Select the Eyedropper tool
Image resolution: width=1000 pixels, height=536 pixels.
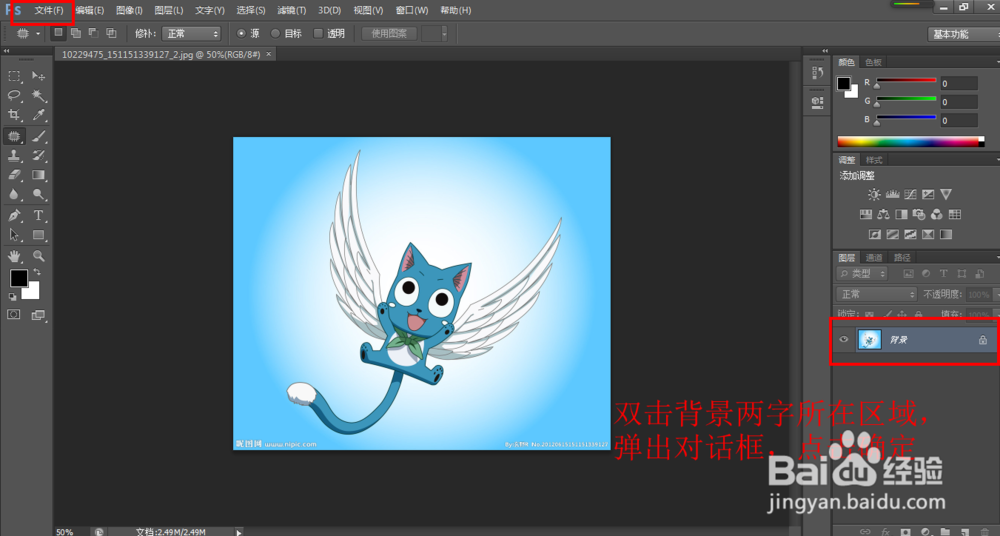38,115
